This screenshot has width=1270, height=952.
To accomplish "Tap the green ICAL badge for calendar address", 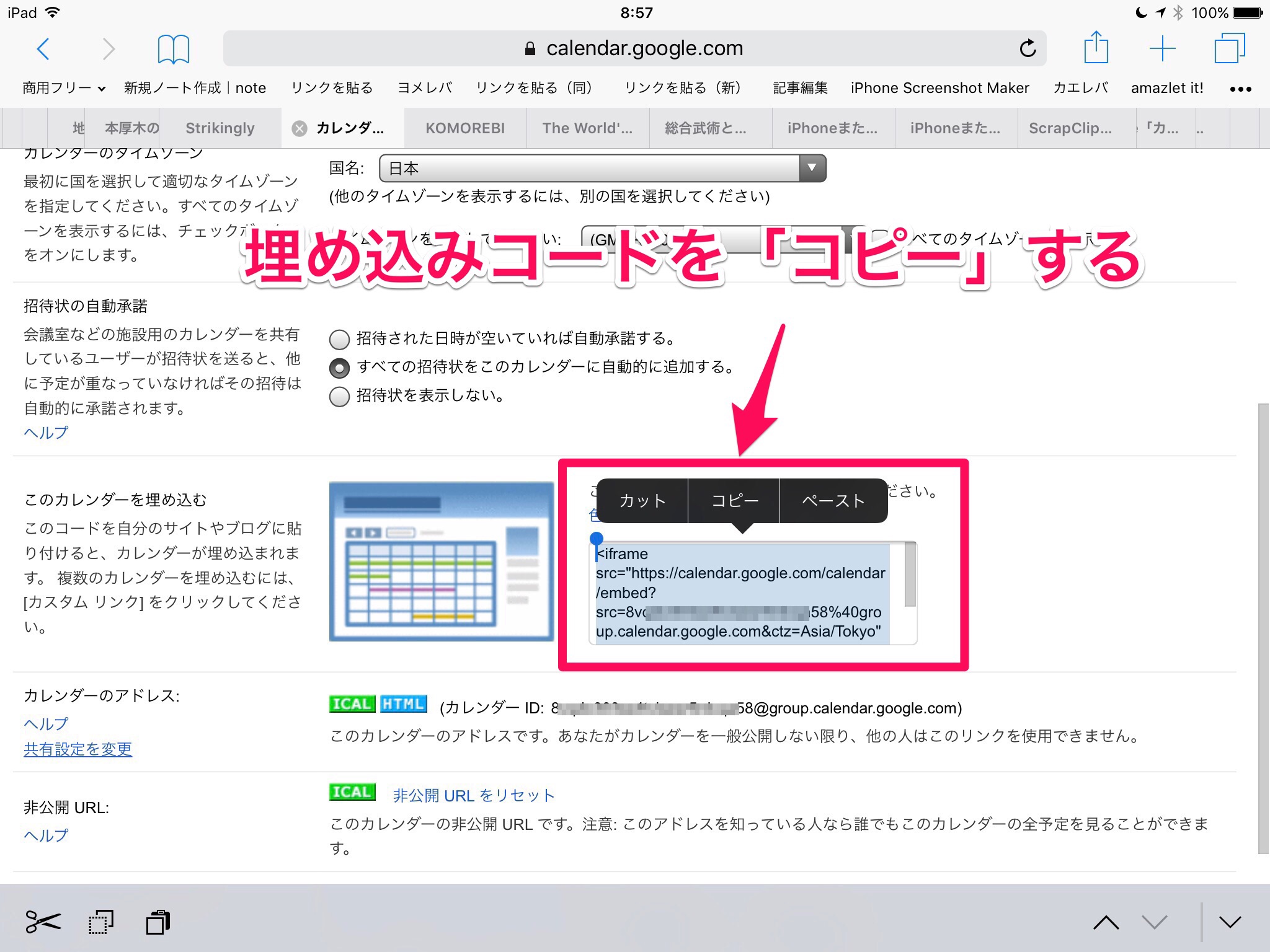I will click(352, 704).
